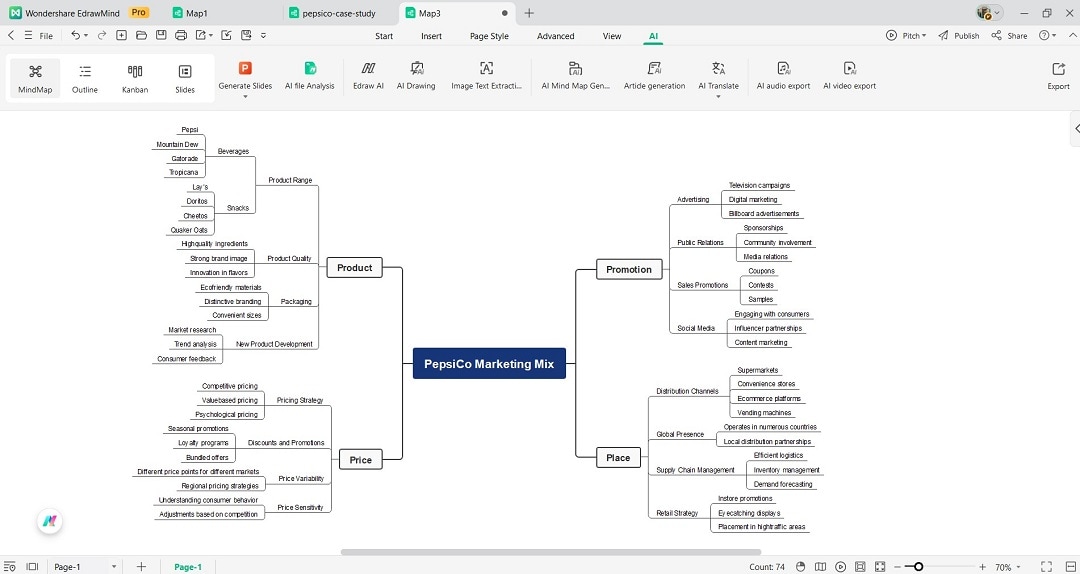Open the Start ribbon tab

coord(384,36)
